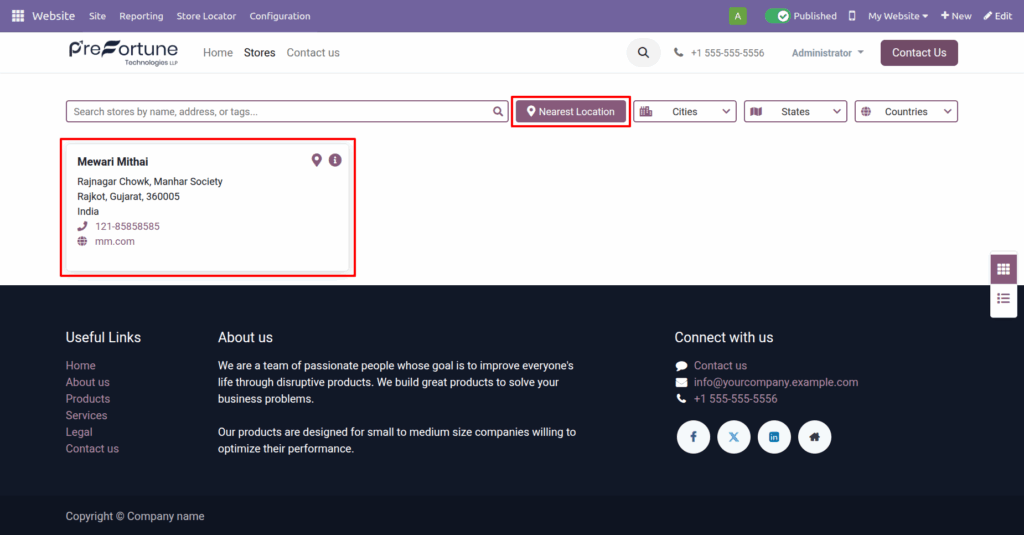The image size is (1024, 535).
Task: Call store number 121-85858585
Action: [127, 227]
